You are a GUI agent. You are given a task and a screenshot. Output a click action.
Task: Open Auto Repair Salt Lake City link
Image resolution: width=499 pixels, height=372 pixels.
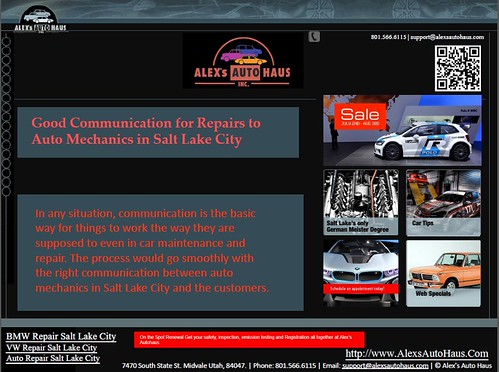coord(53,358)
